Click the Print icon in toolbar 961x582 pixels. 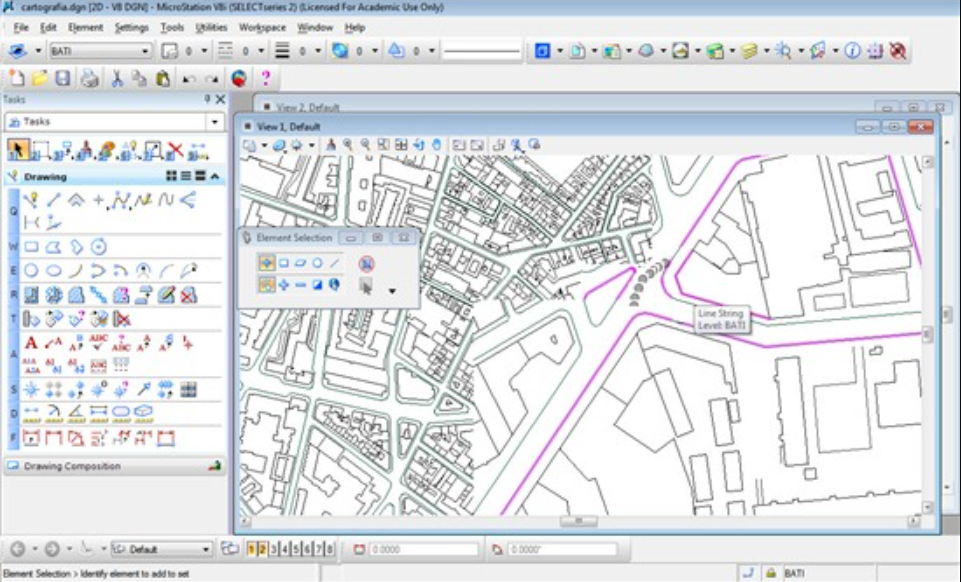90,78
